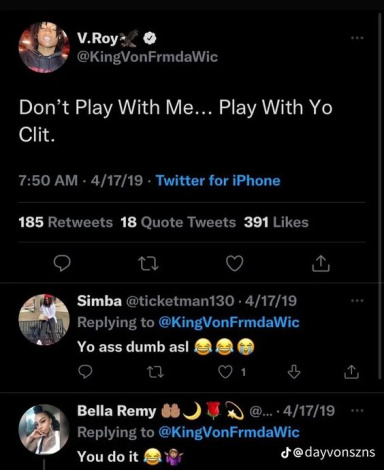Share the main V.Roy tweet
Viewport: 384px width, 470px height.
coord(321,263)
